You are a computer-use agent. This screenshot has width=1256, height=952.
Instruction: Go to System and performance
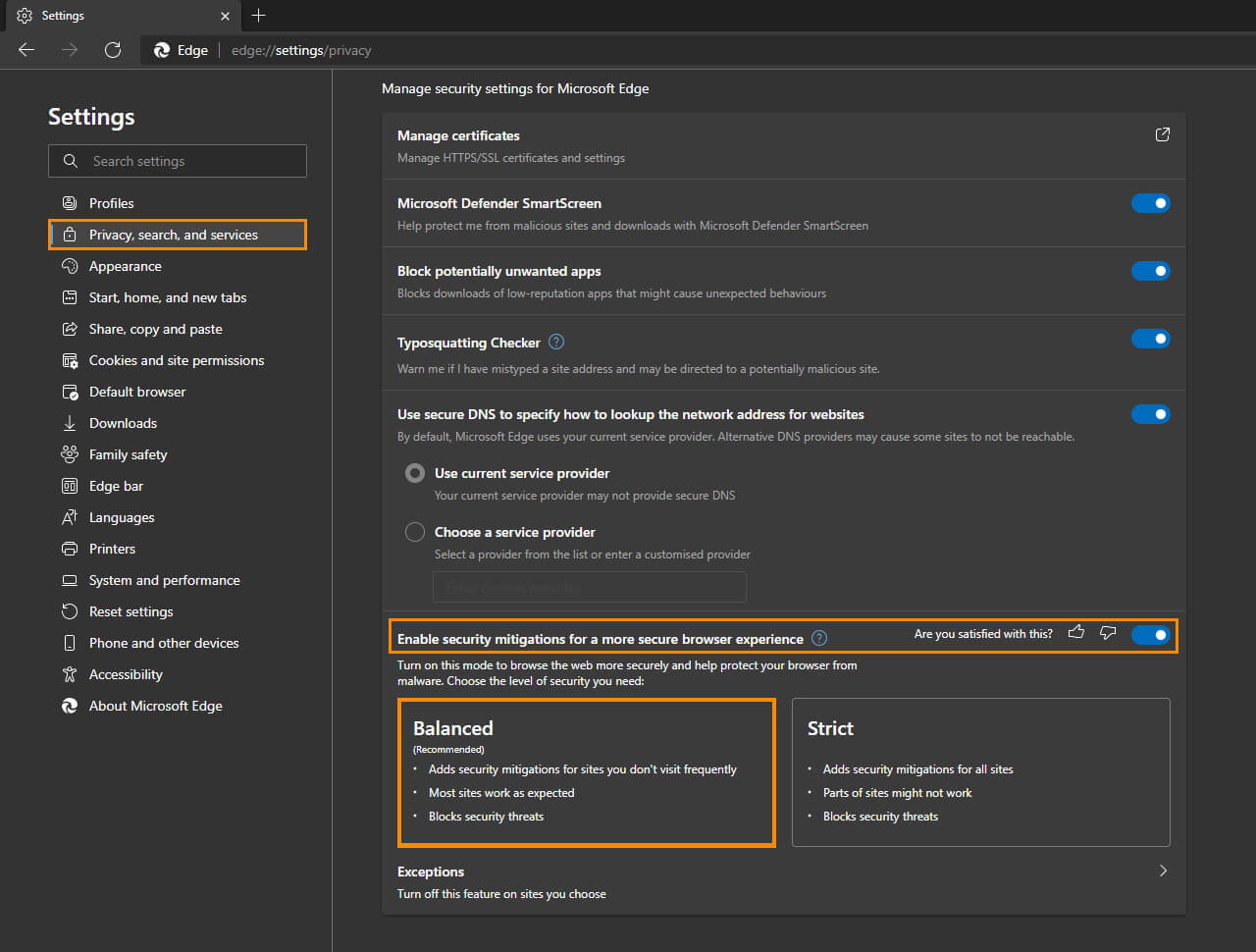(178, 580)
